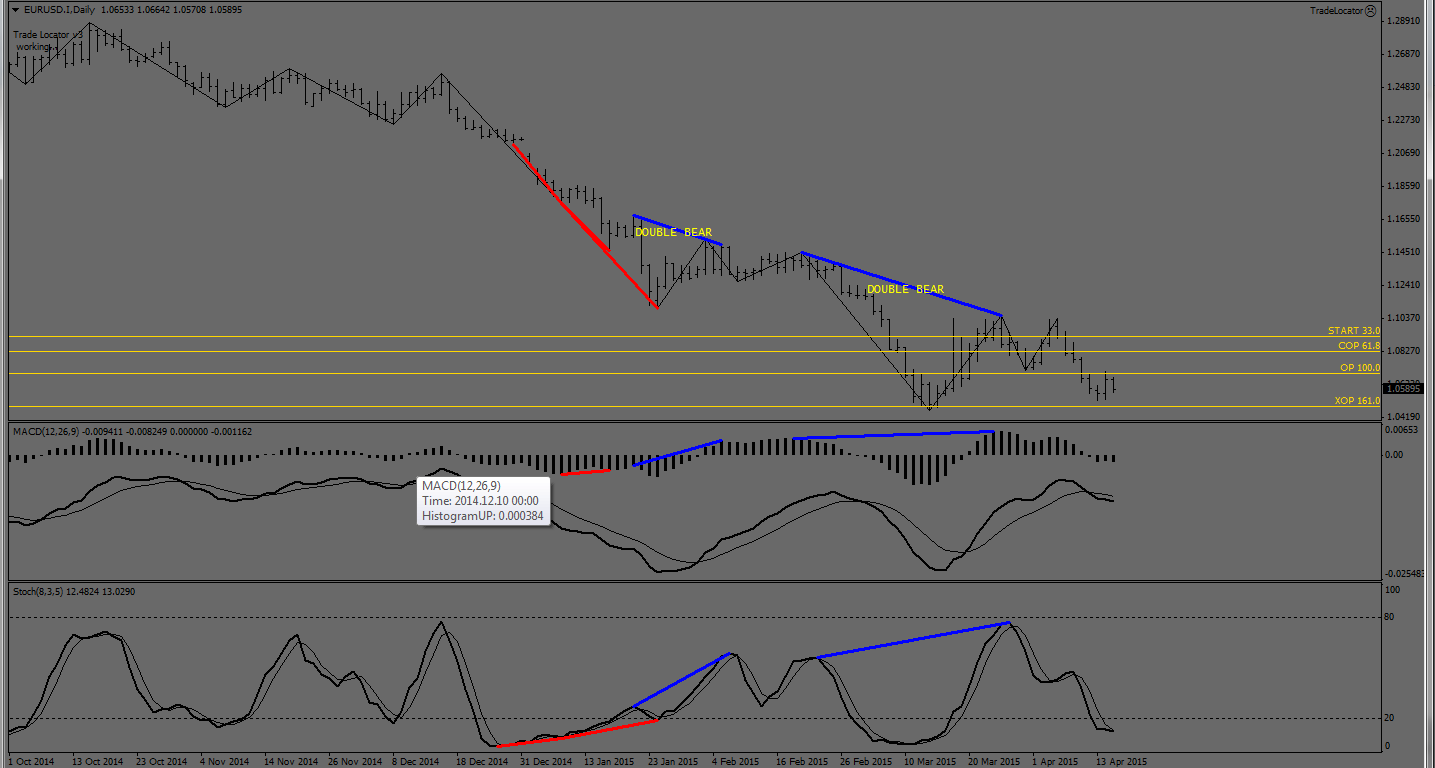Select the earlier DOUBLE BEAR label near January 2015
1435x768 pixels.
(x=673, y=232)
